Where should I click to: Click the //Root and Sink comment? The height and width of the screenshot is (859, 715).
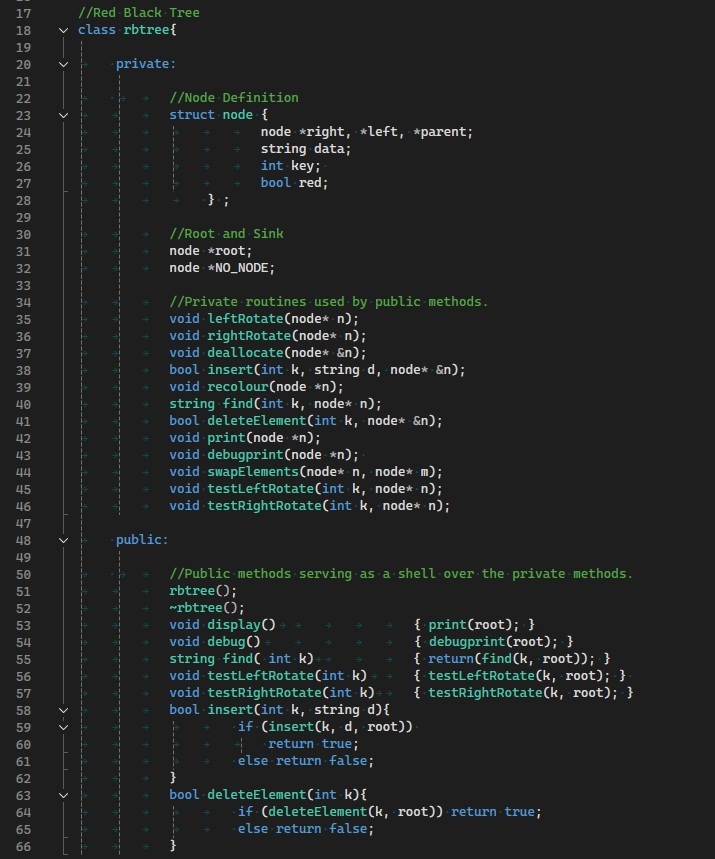(226, 233)
